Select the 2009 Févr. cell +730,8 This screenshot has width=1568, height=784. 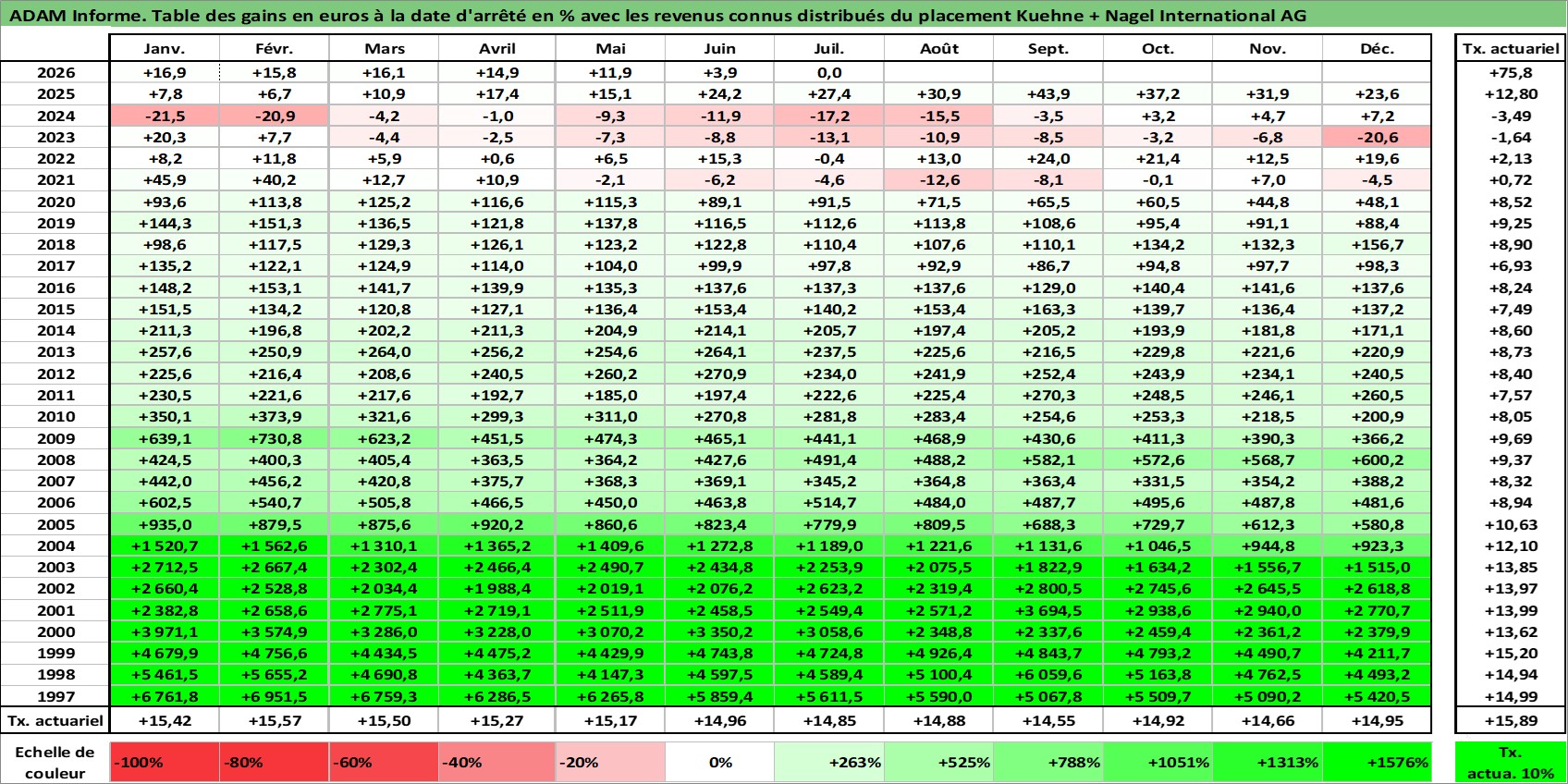click(275, 438)
